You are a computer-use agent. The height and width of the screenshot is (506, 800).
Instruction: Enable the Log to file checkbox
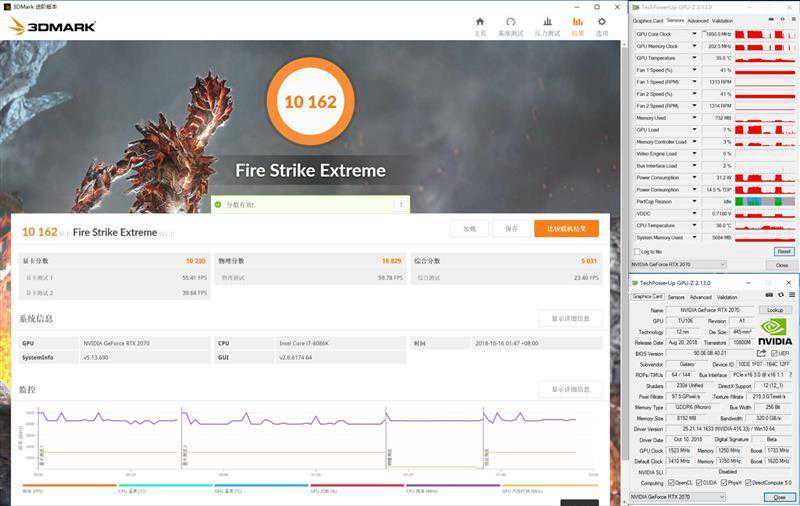click(639, 252)
